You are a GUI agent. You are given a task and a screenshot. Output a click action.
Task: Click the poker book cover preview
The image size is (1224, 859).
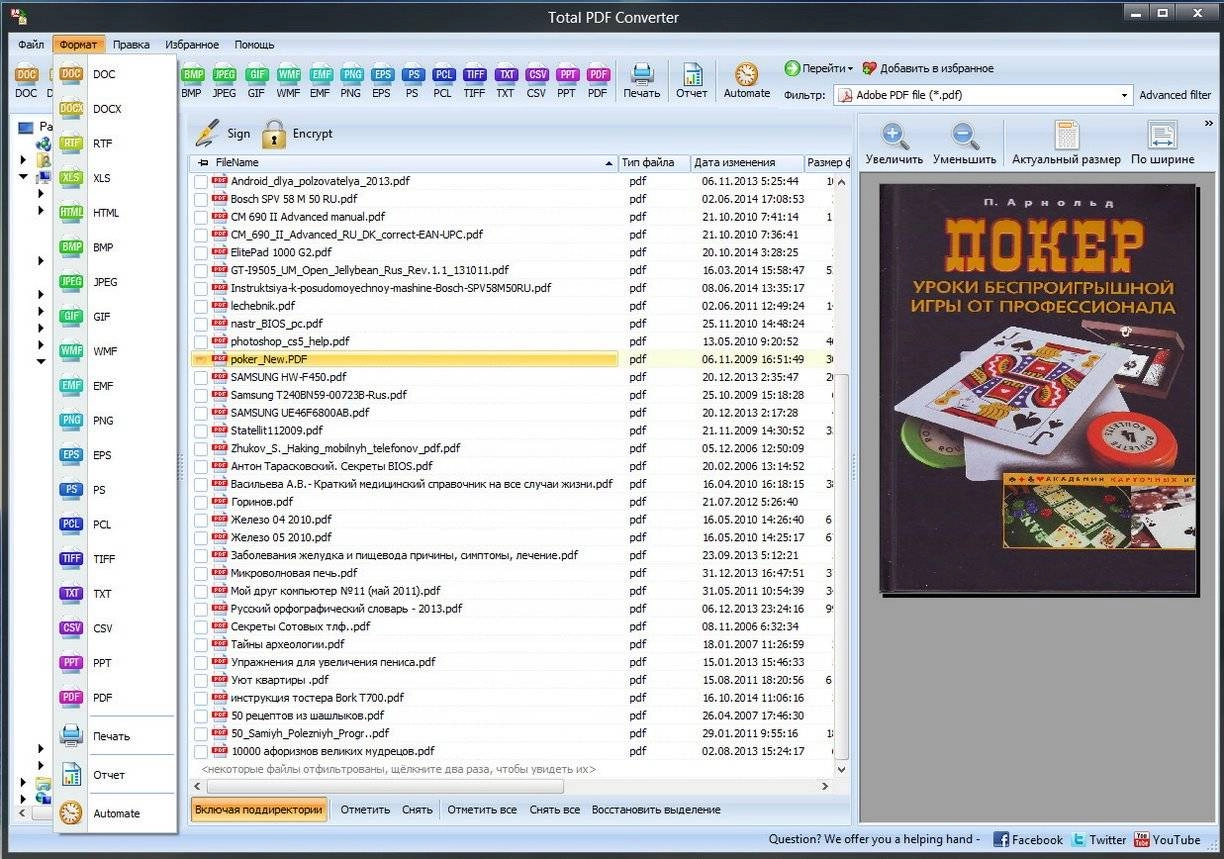click(1038, 388)
